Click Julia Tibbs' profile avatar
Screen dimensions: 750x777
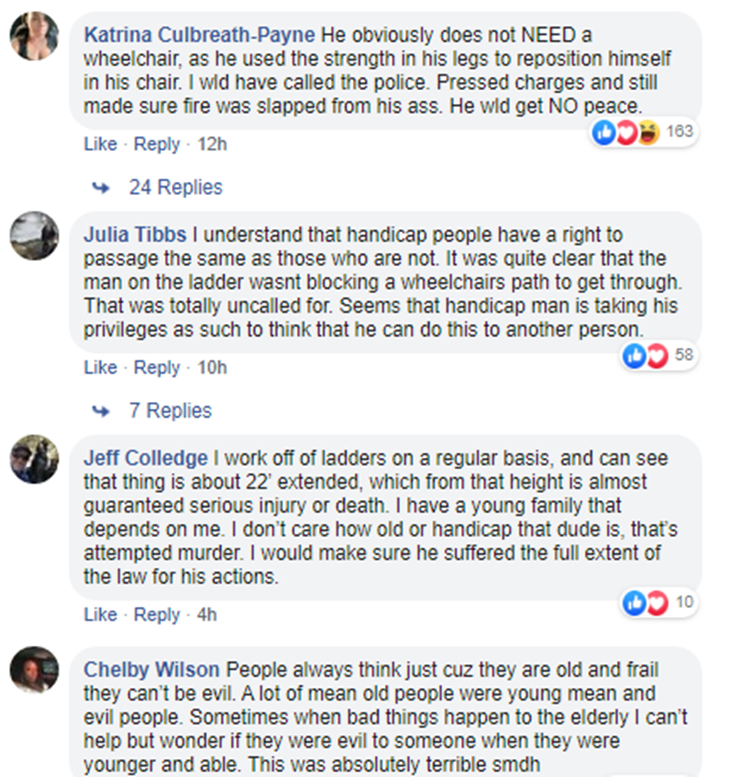click(x=33, y=236)
